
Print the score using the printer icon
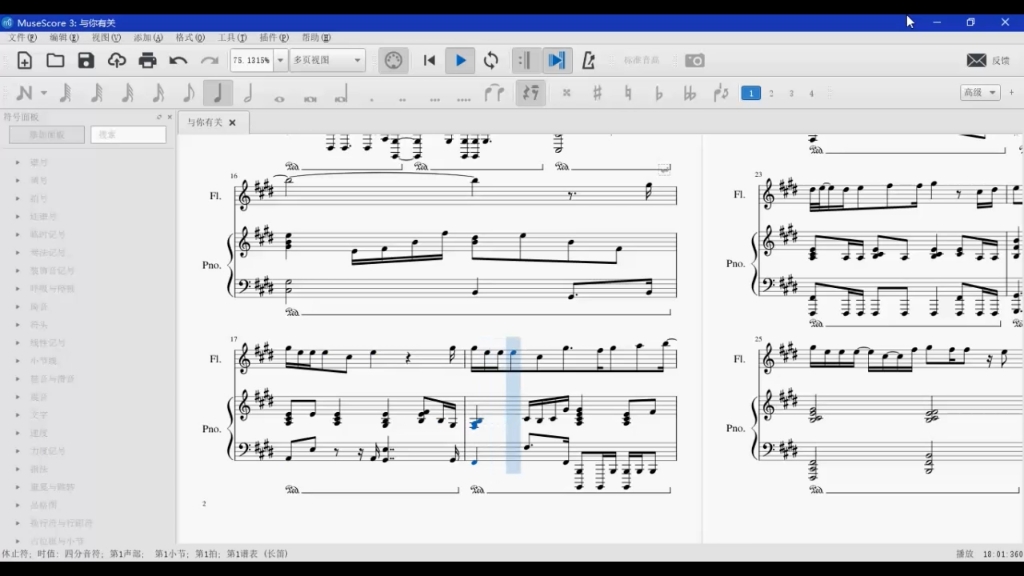[x=147, y=61]
